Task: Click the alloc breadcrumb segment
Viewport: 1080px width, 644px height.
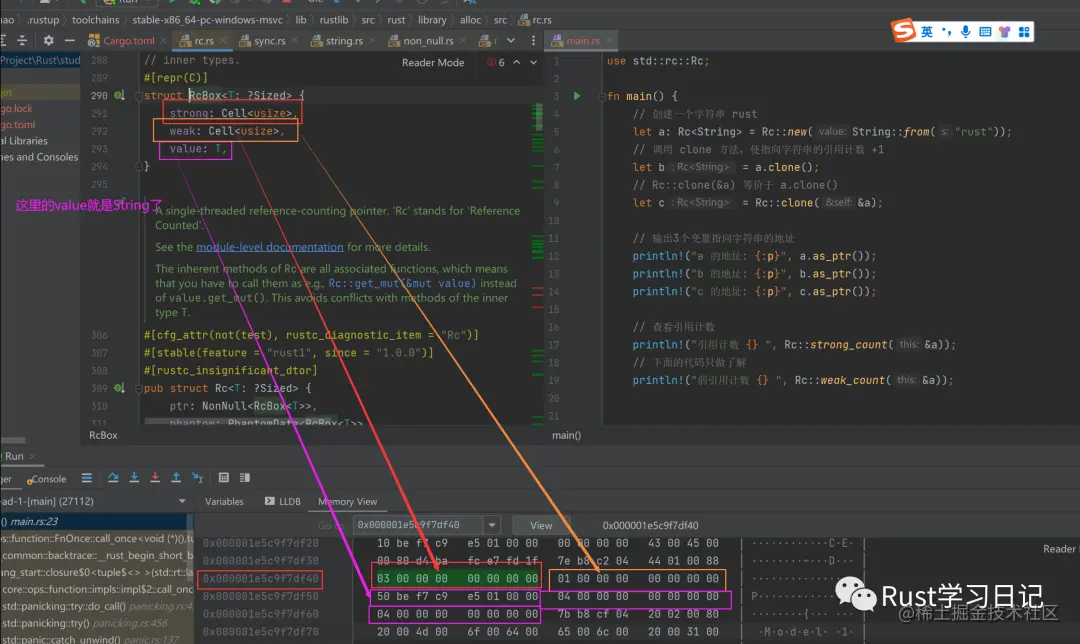Action: click(x=470, y=19)
